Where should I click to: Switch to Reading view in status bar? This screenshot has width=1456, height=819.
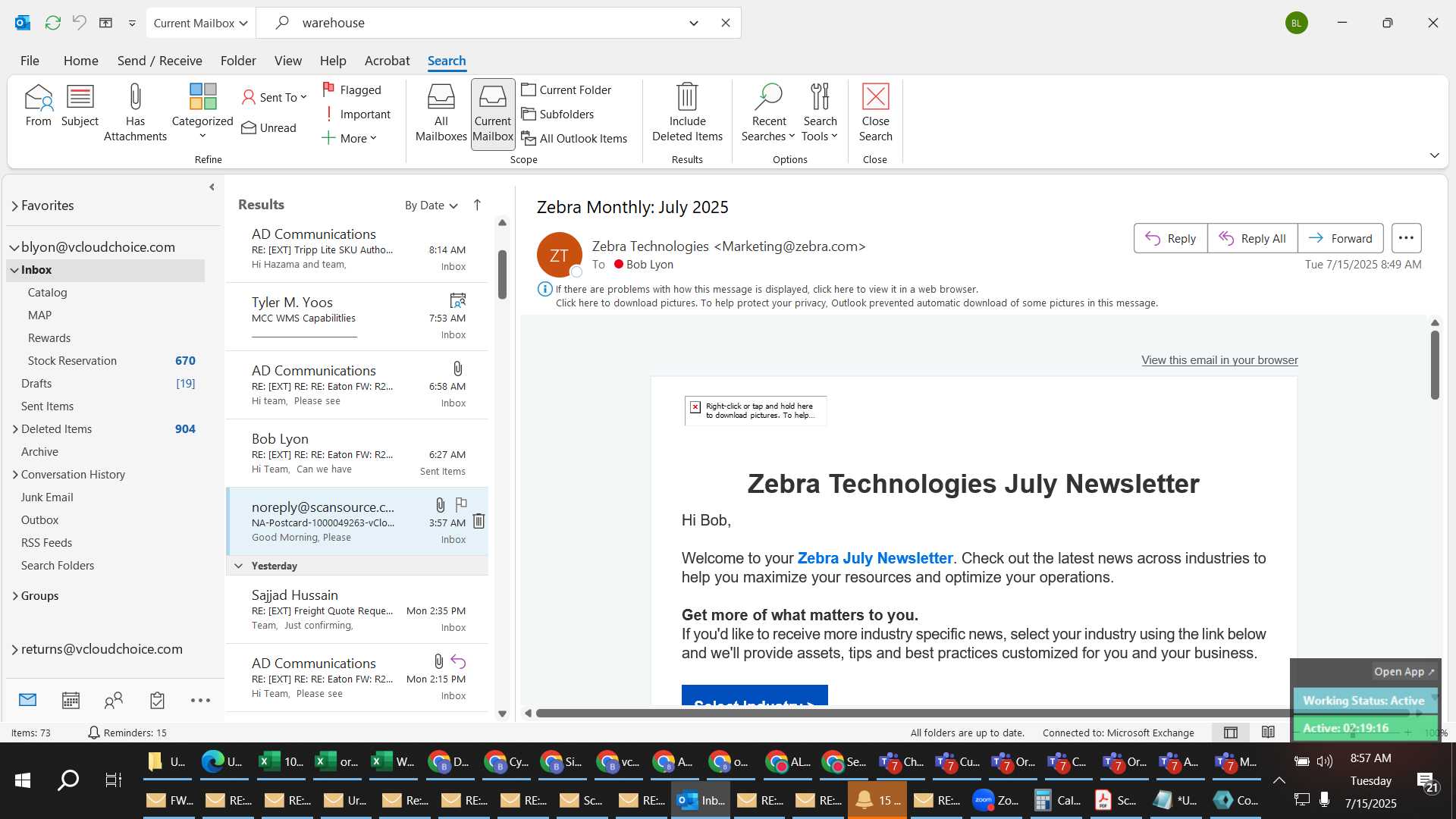[x=1268, y=733]
